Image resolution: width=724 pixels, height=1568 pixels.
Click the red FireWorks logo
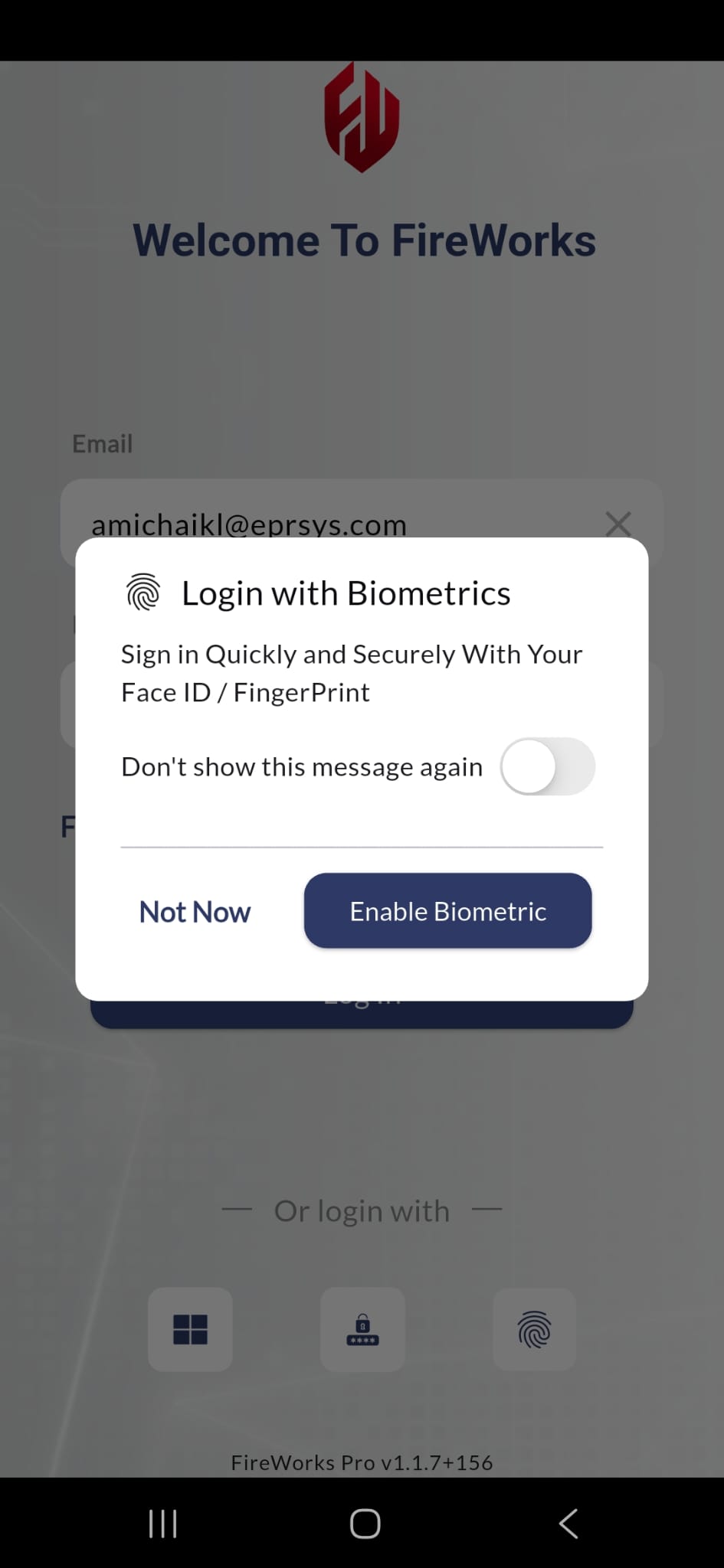[362, 117]
